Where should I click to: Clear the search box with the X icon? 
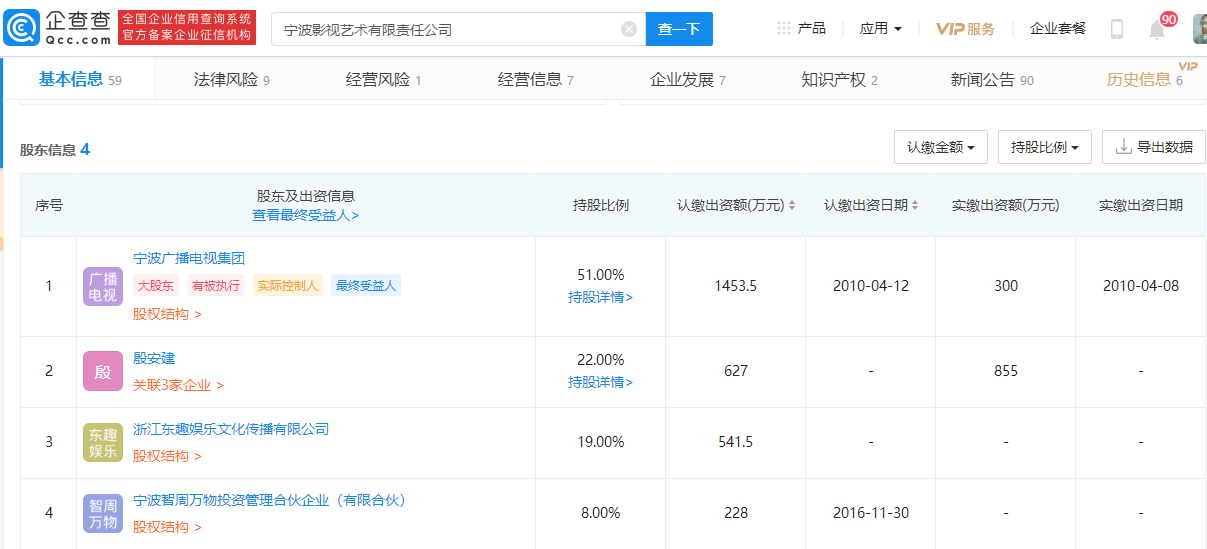629,29
